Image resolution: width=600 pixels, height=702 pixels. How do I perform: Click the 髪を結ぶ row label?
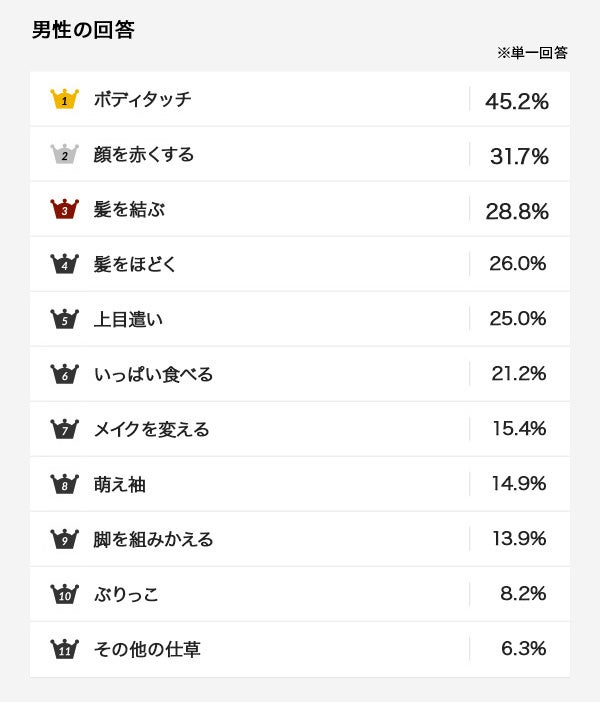click(129, 209)
